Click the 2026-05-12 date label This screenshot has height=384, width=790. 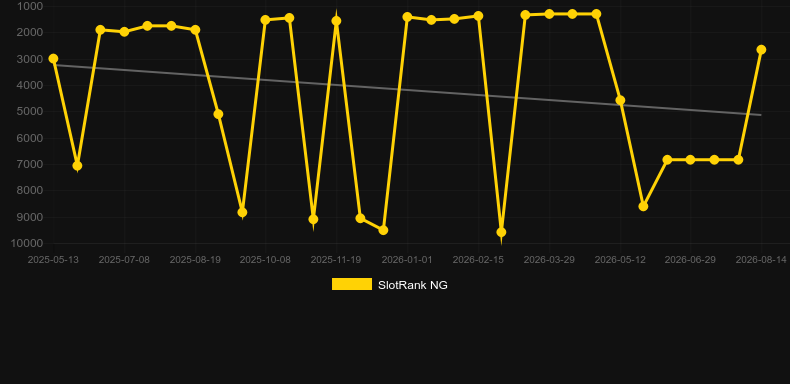(x=620, y=260)
